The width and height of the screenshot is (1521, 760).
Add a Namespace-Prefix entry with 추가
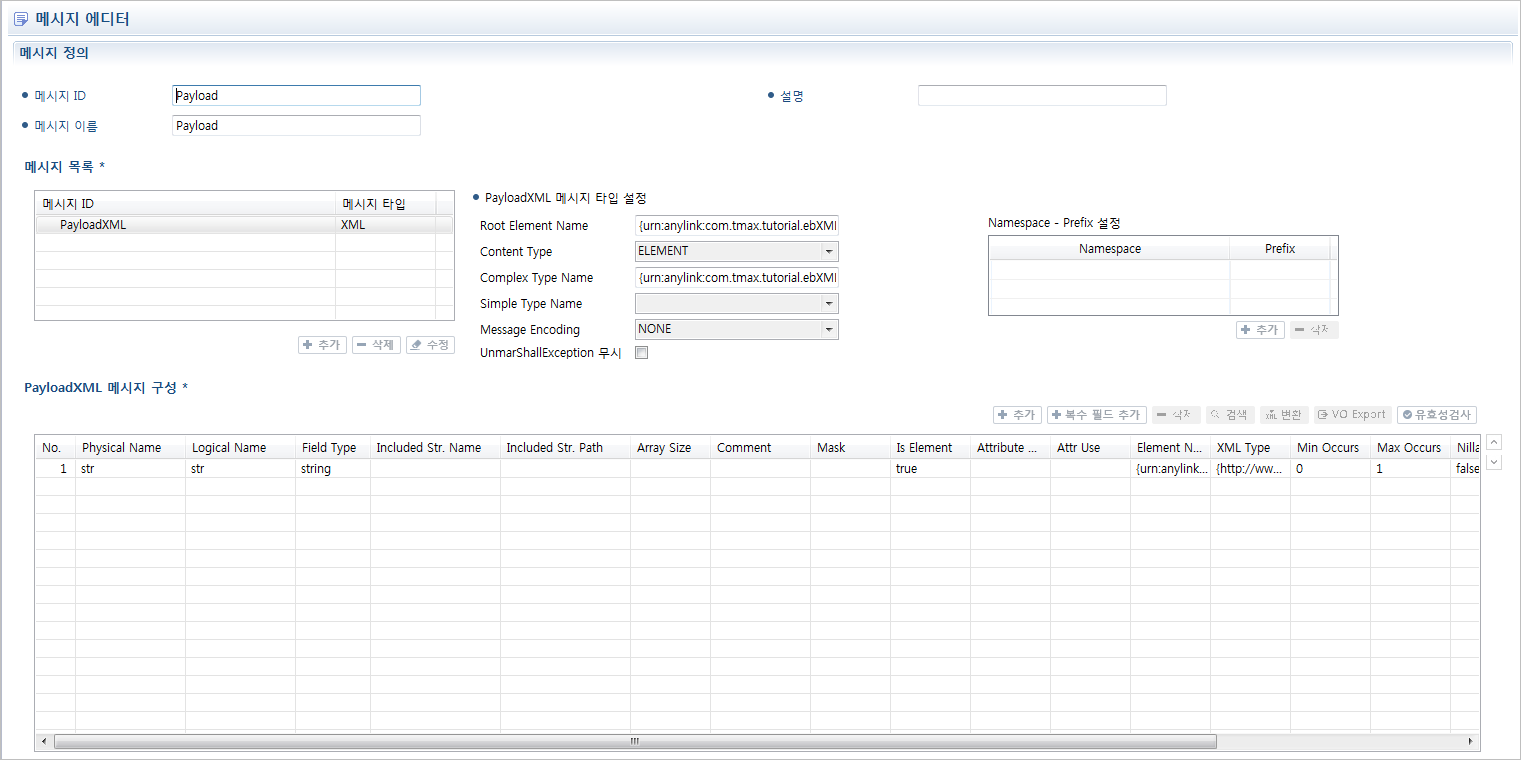[x=1260, y=330]
